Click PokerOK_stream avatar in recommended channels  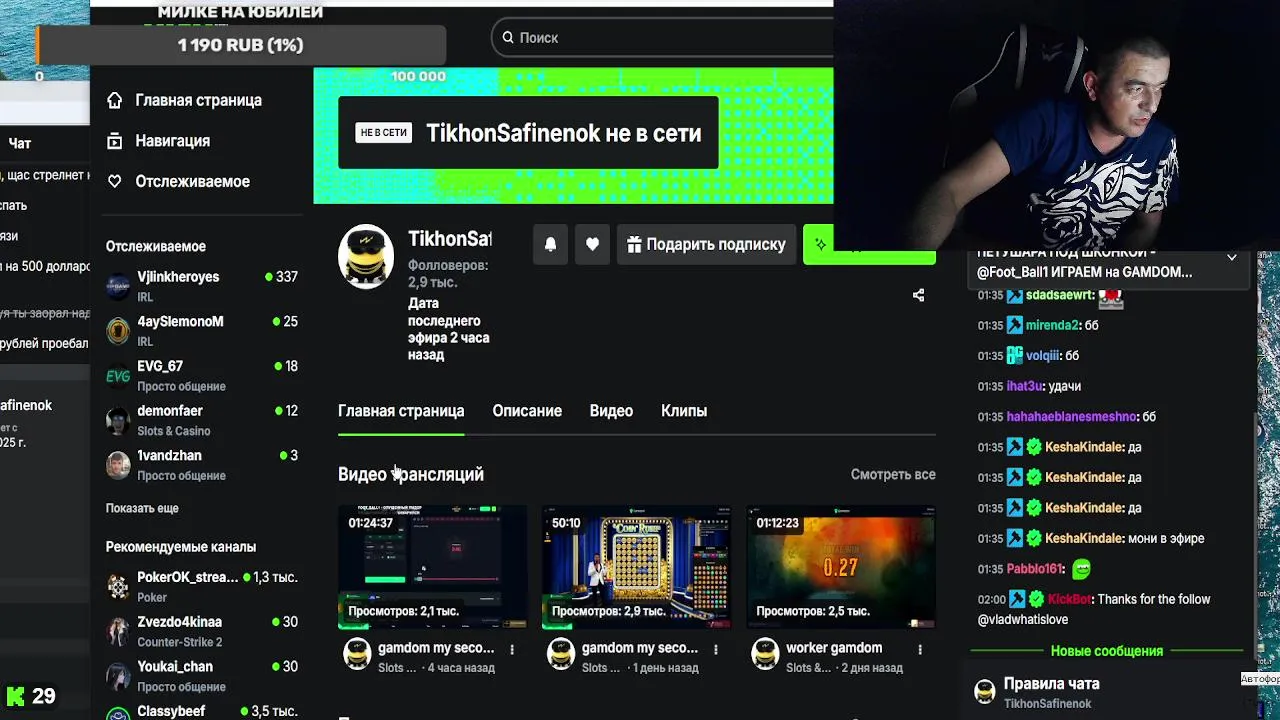click(x=118, y=587)
